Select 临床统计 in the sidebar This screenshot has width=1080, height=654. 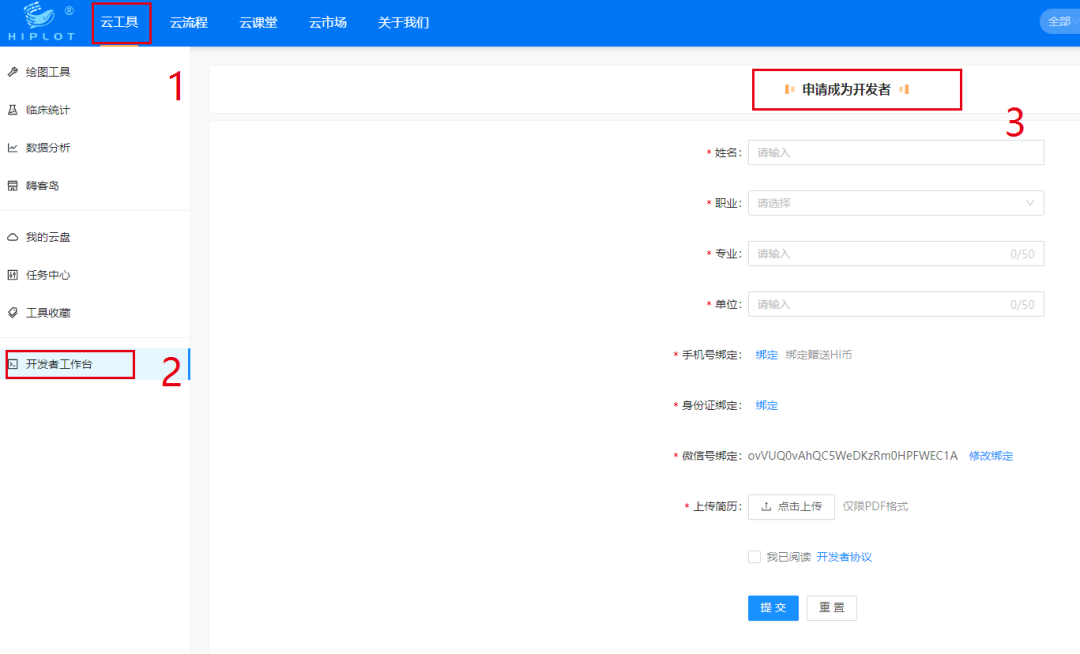pyautogui.click(x=45, y=109)
